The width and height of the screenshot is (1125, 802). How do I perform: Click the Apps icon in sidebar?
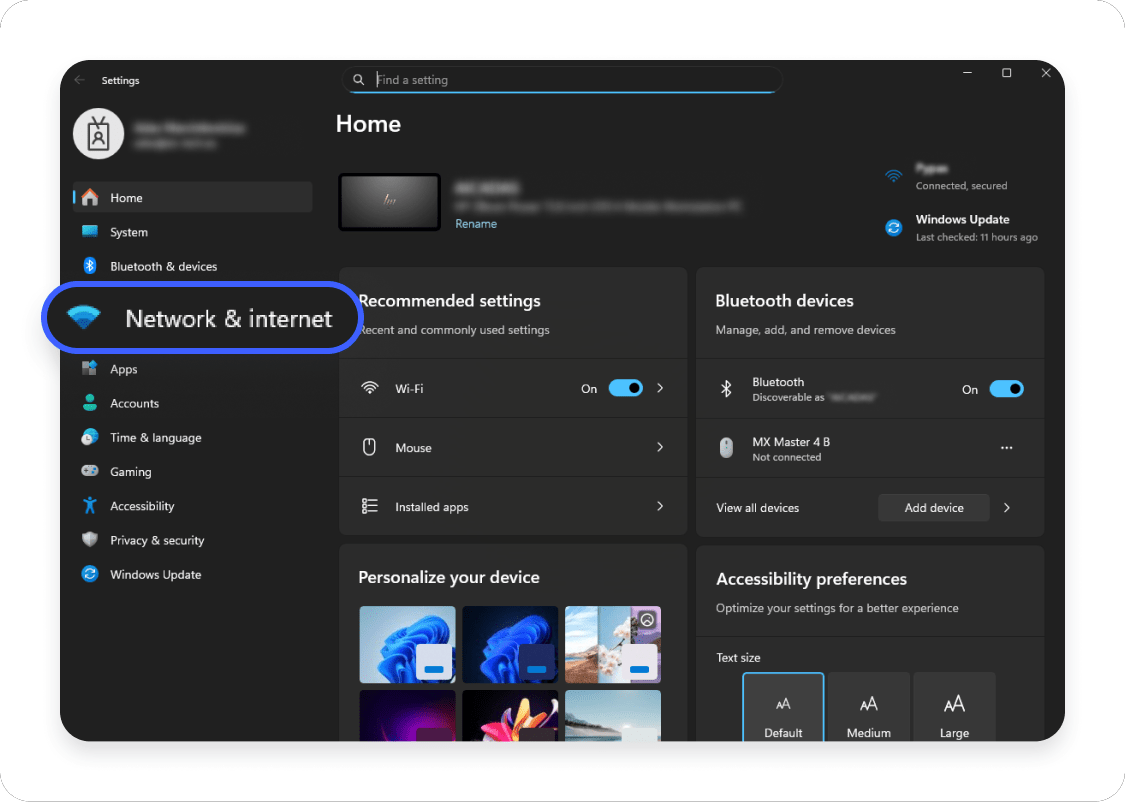(x=90, y=368)
